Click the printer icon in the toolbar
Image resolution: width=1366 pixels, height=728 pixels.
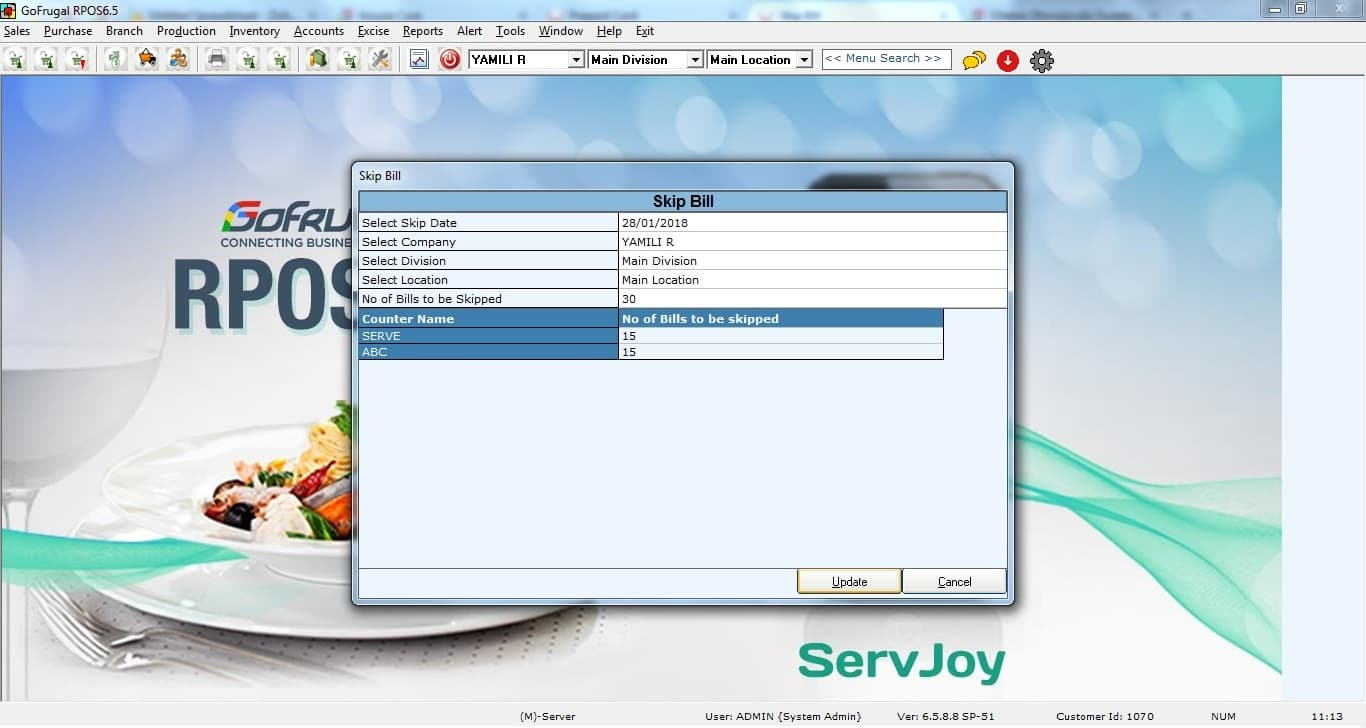click(217, 60)
